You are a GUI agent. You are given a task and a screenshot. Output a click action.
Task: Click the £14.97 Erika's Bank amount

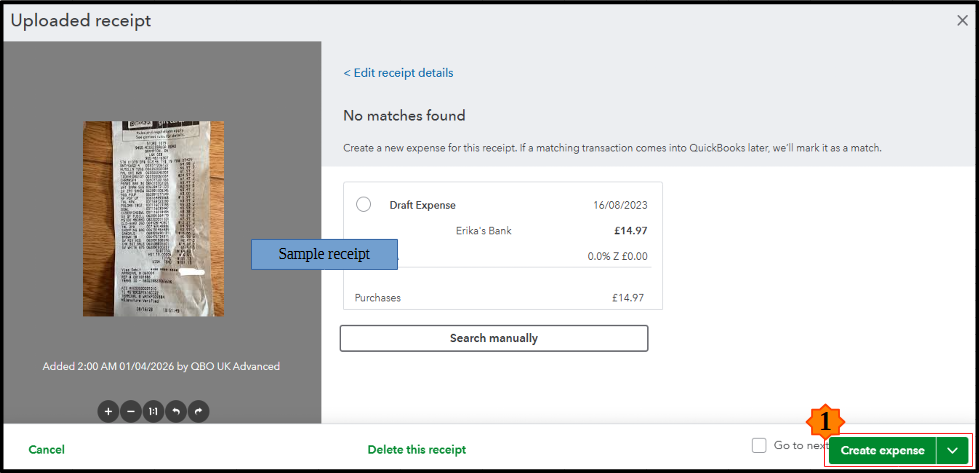pos(629,231)
